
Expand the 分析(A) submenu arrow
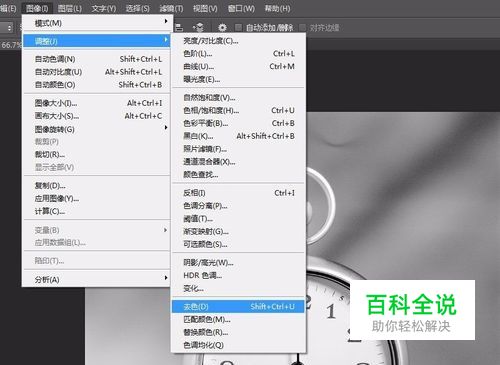click(166, 277)
